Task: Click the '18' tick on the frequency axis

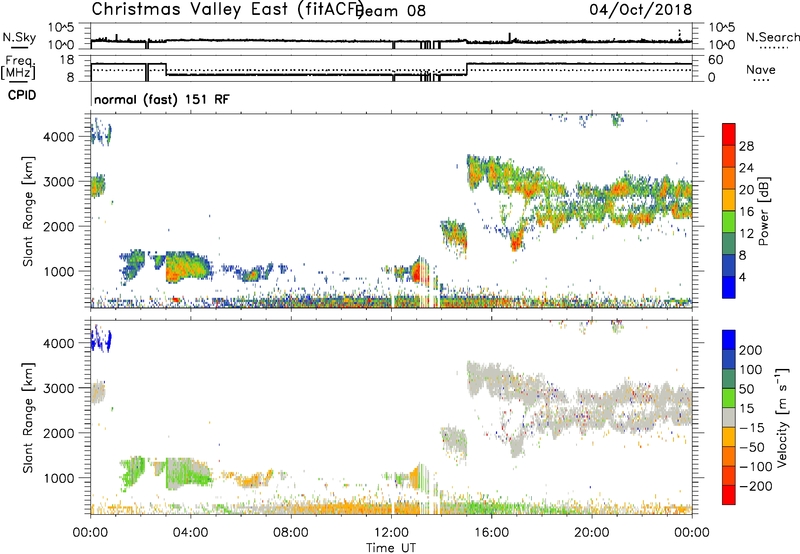Action: [x=67, y=60]
